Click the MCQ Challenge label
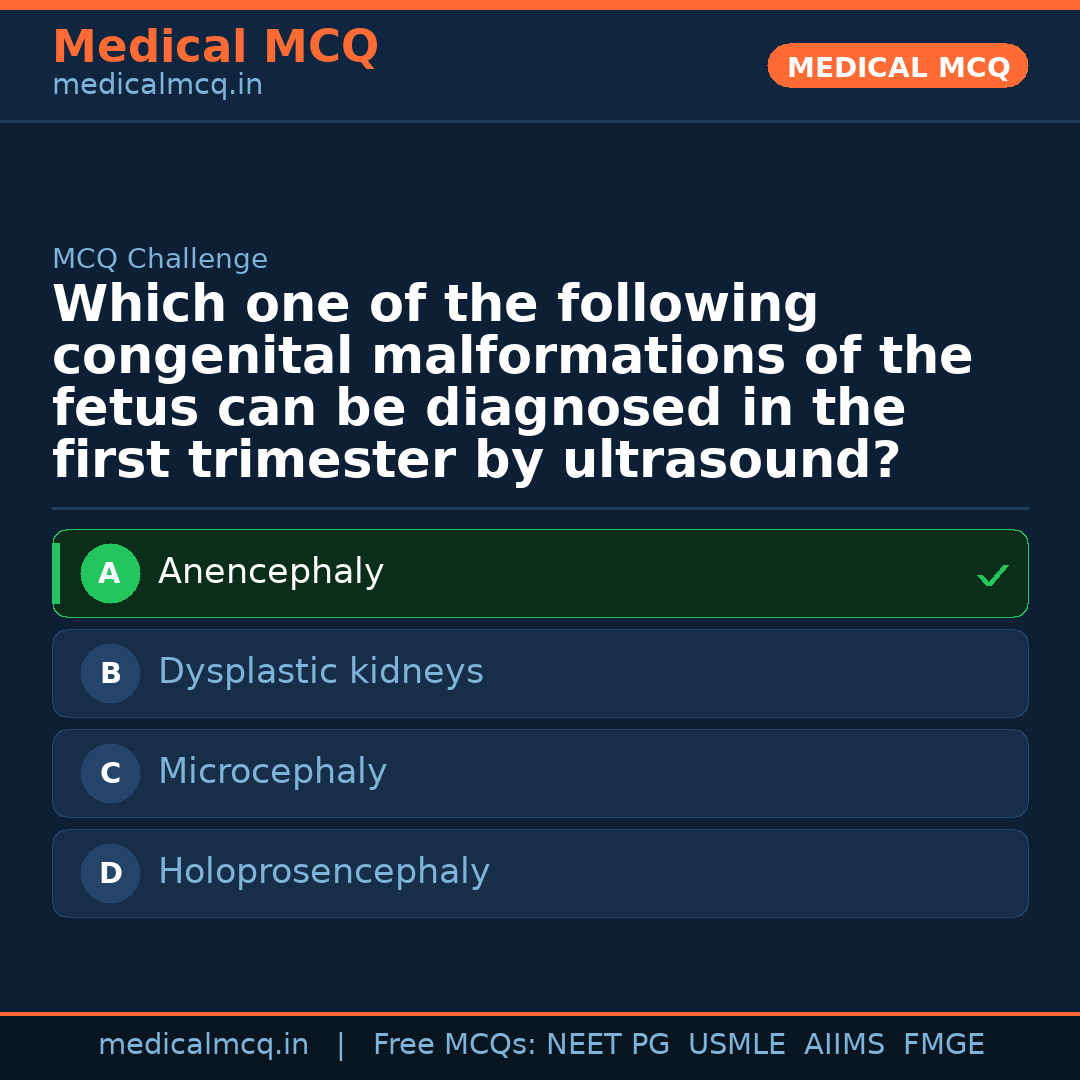Viewport: 1080px width, 1080px height. (x=160, y=260)
